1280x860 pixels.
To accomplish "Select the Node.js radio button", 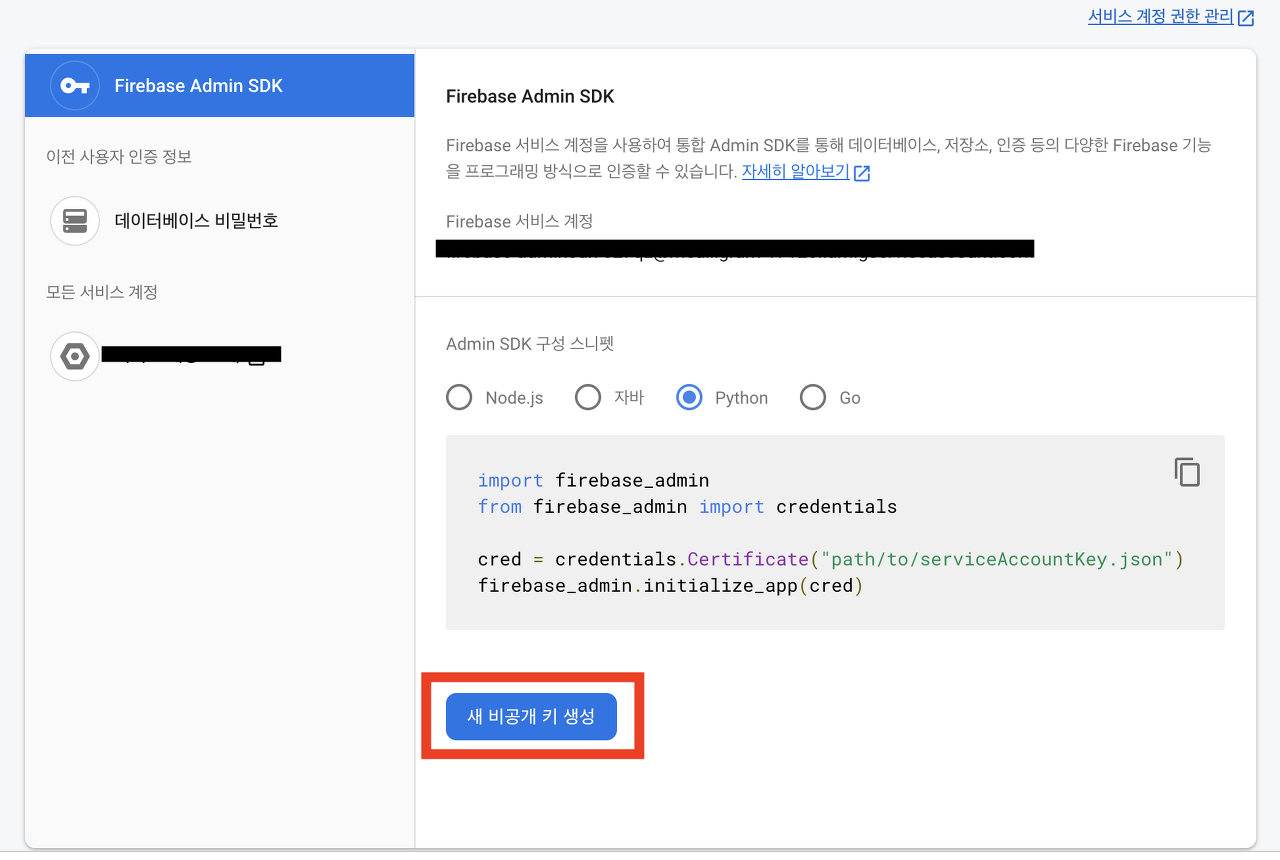I will point(459,398).
